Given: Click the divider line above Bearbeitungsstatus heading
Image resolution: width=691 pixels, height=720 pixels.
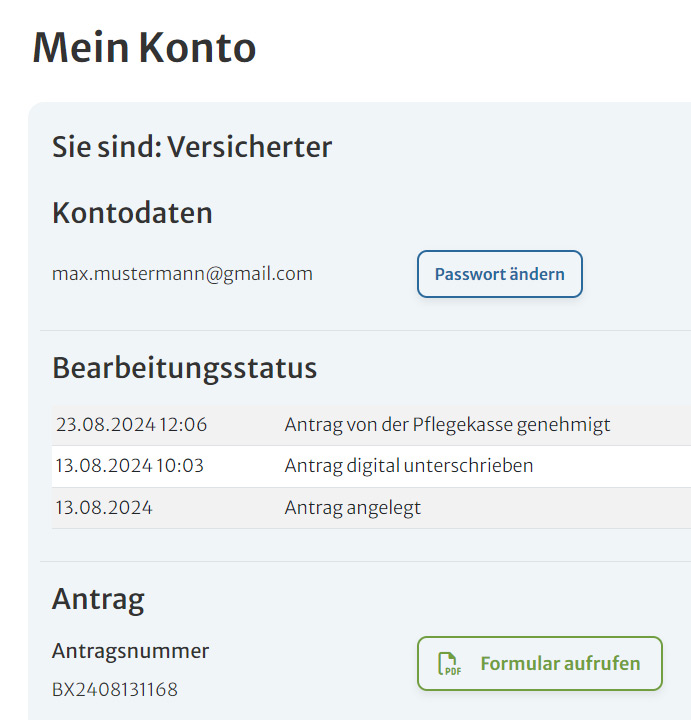Looking at the screenshot, I should point(365,330).
